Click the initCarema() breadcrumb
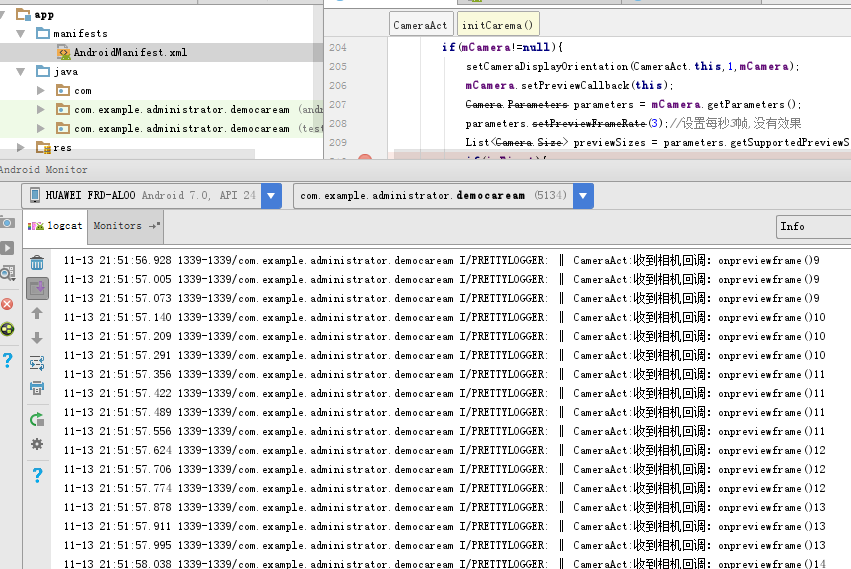The width and height of the screenshot is (851, 569). (x=497, y=25)
